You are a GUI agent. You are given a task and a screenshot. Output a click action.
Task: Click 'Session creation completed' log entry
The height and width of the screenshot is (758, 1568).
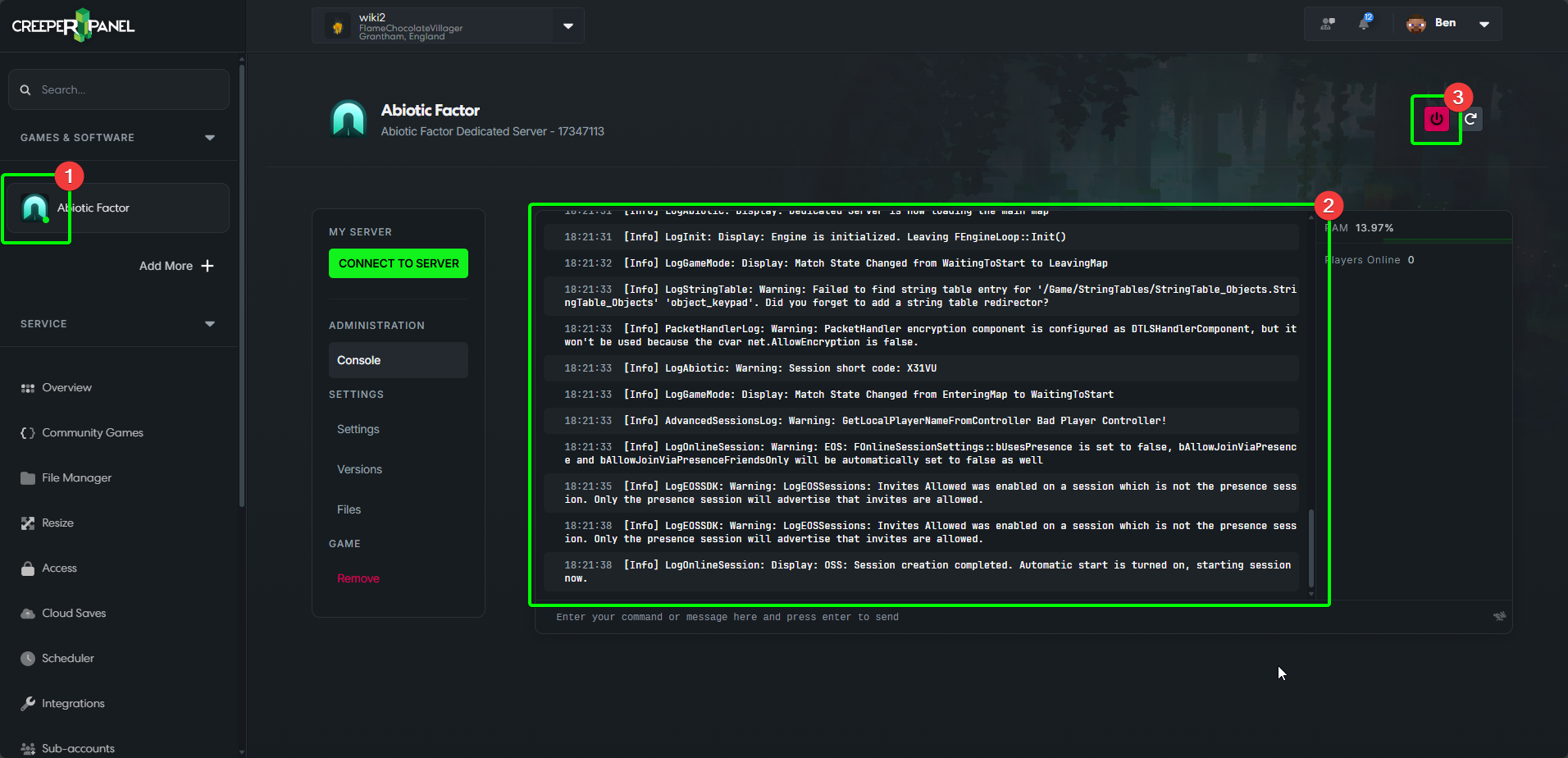pos(921,572)
